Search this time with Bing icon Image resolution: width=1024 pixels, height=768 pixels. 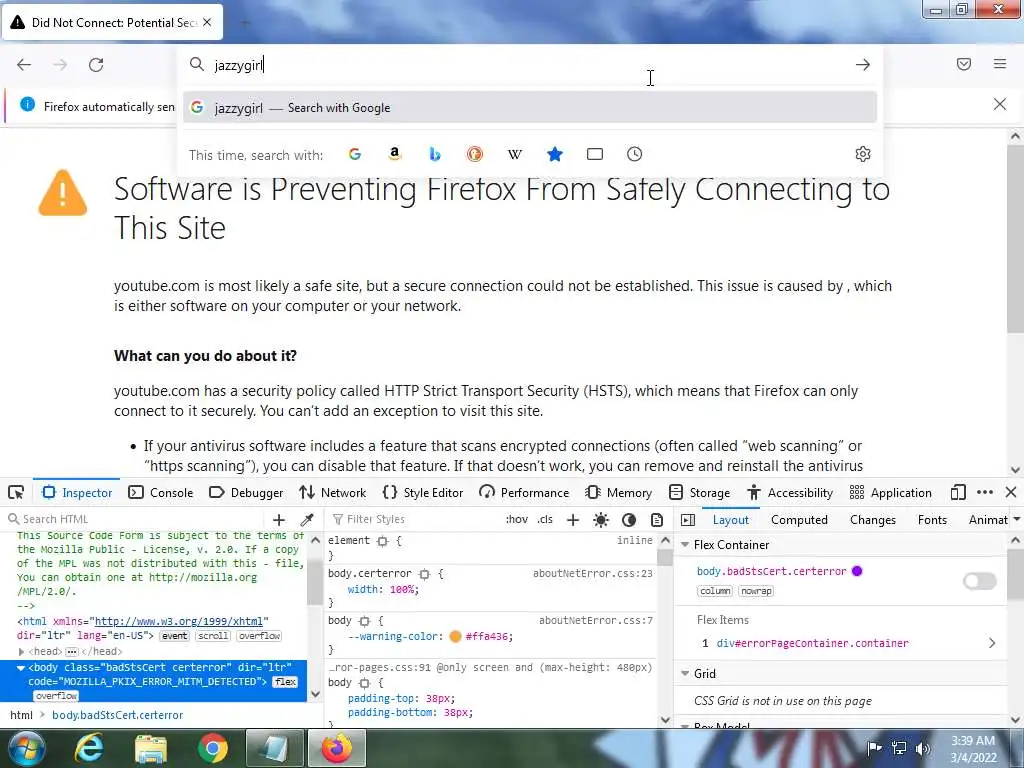point(435,154)
